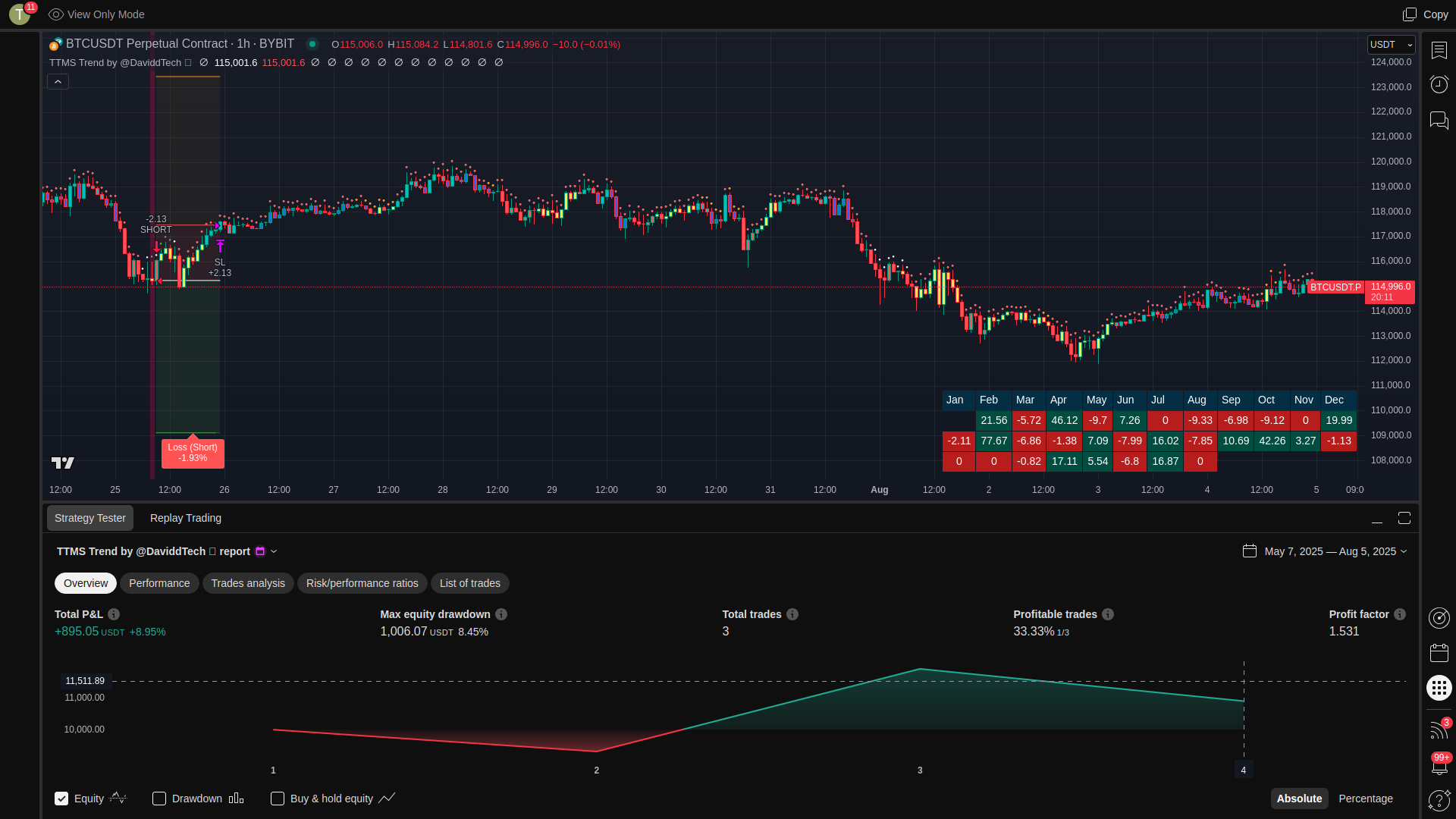Click trade marker 4 on the equity chart

coord(1243,770)
